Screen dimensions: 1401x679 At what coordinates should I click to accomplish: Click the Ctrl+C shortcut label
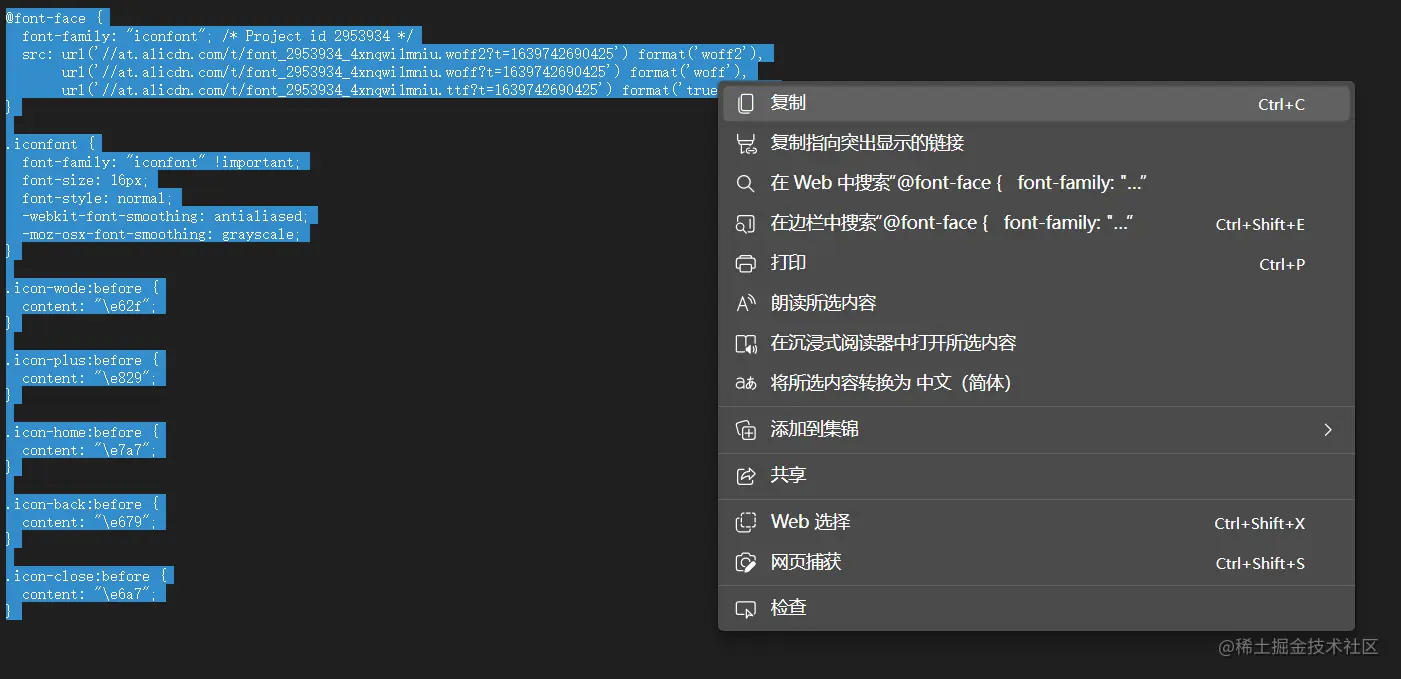(1281, 105)
